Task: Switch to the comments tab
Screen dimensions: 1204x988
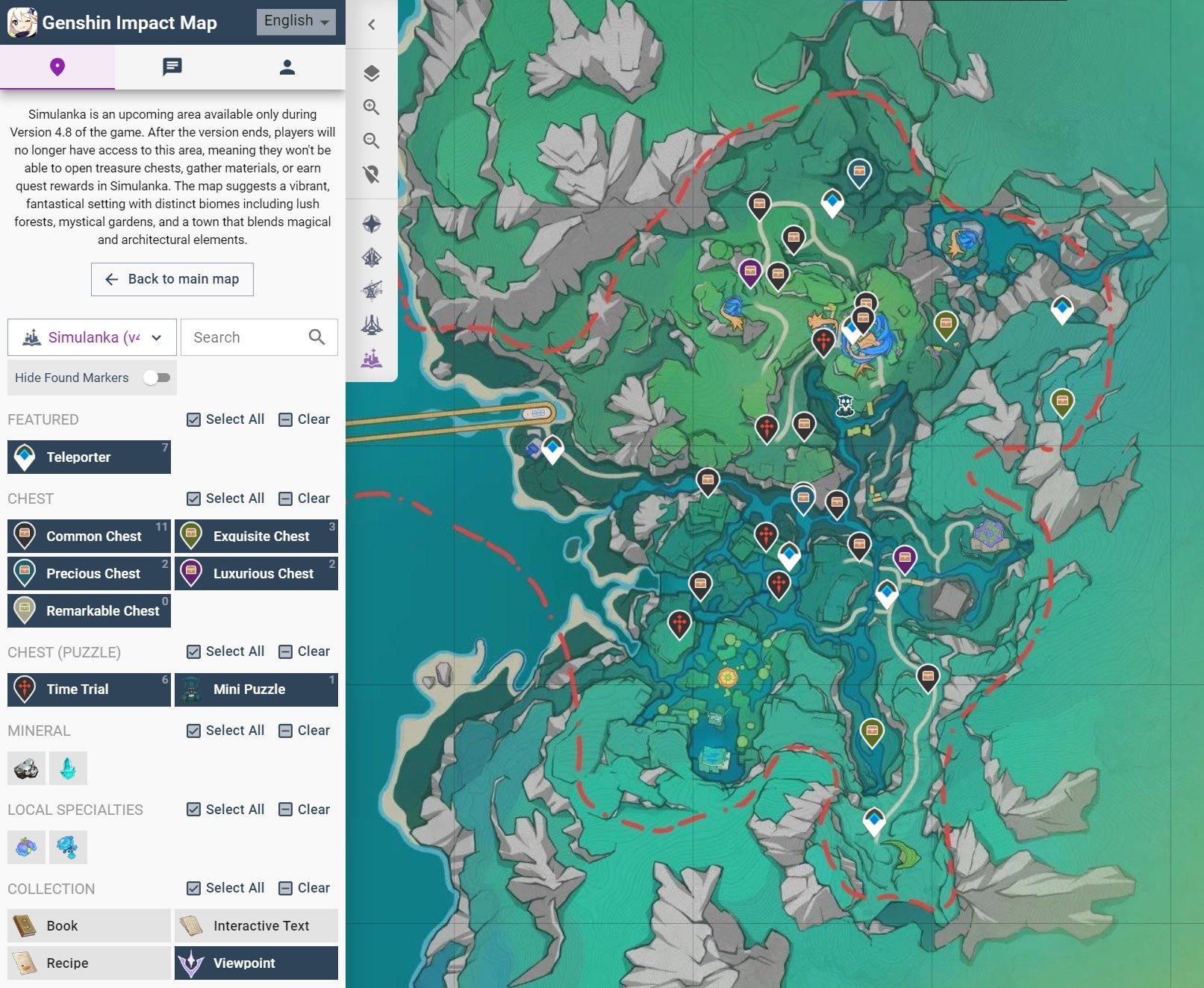Action: 172,67
